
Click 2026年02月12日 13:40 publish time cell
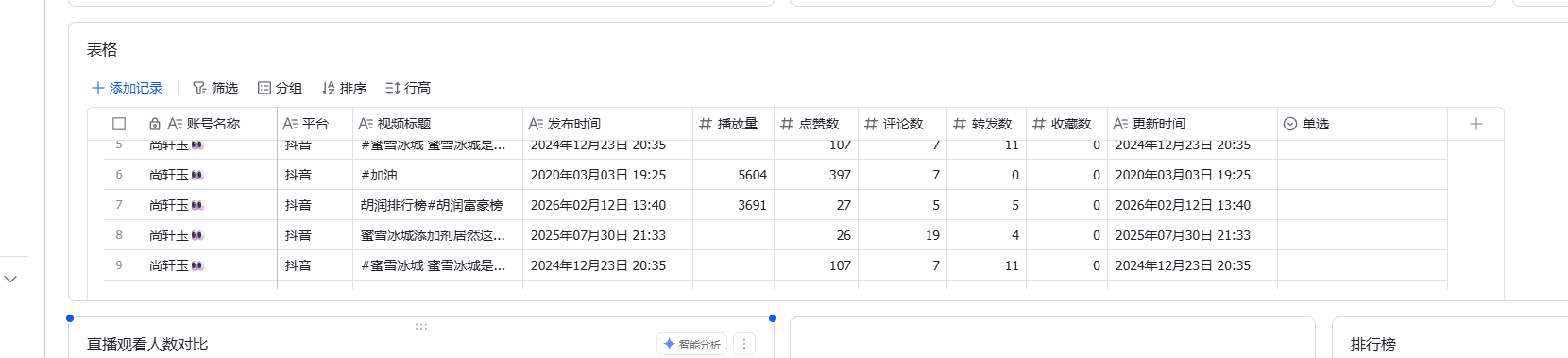tap(608, 205)
